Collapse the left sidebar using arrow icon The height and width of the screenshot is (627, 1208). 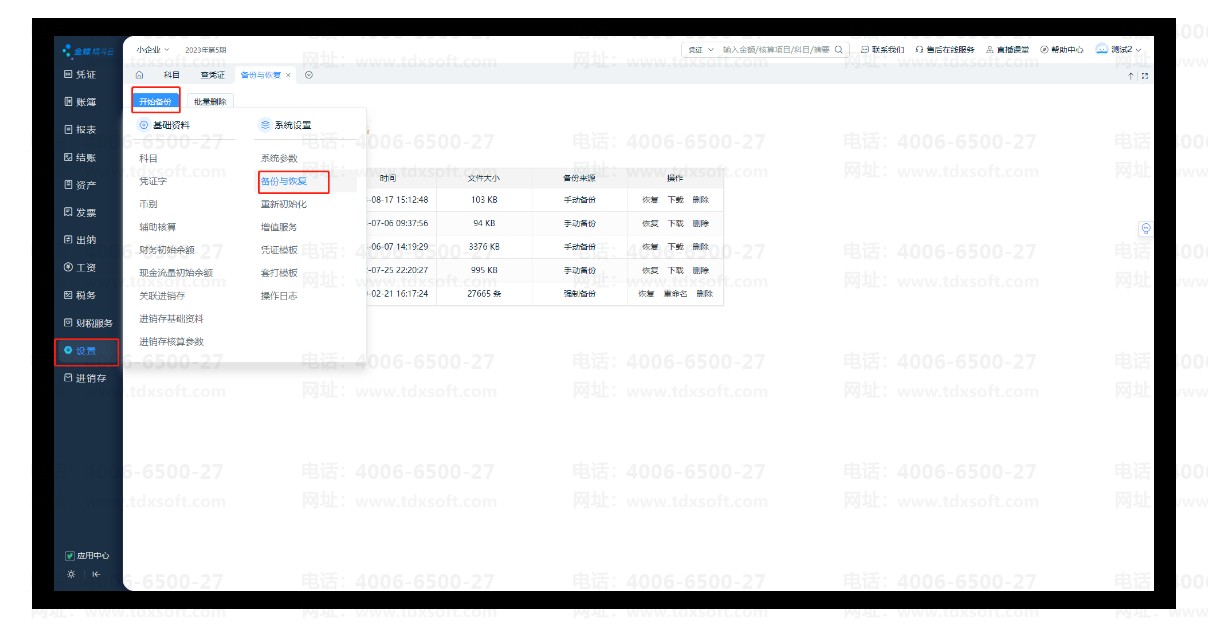[96, 574]
